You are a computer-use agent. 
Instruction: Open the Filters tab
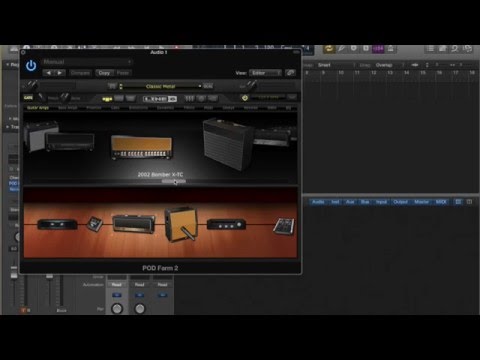pos(189,108)
